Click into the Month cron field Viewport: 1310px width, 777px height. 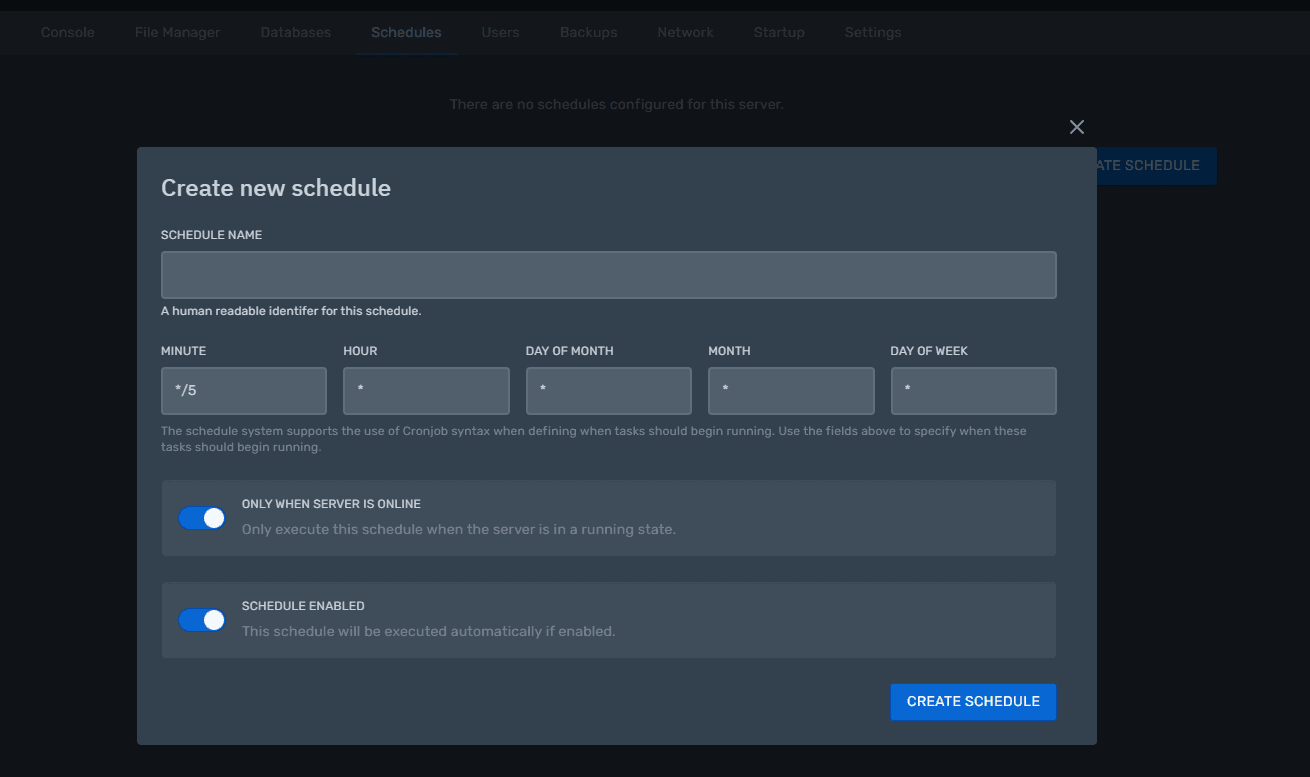pos(791,391)
